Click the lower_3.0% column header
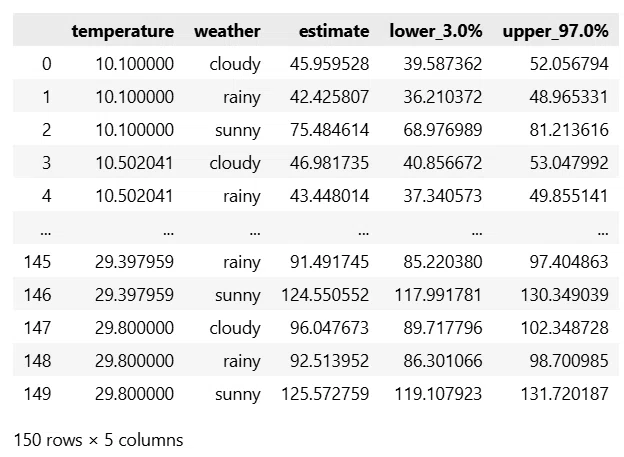Viewport: 624px width, 457px height. tap(436, 31)
